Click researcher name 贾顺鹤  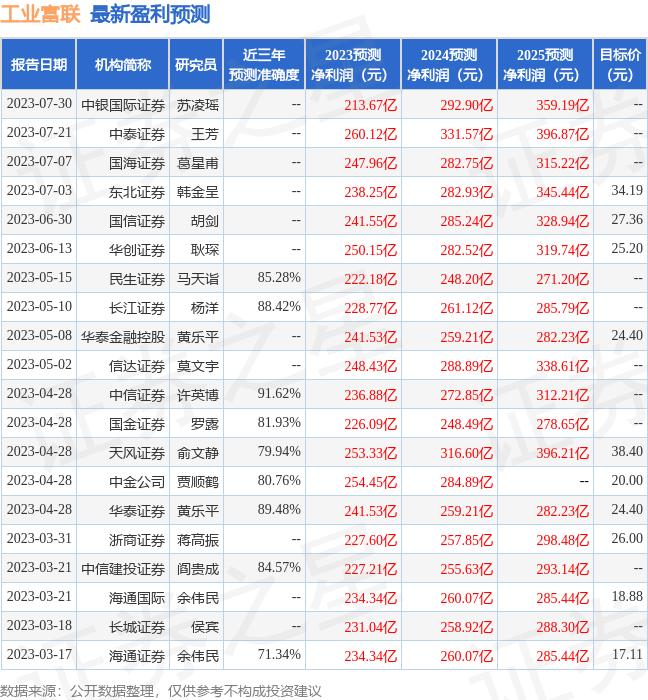[198, 483]
